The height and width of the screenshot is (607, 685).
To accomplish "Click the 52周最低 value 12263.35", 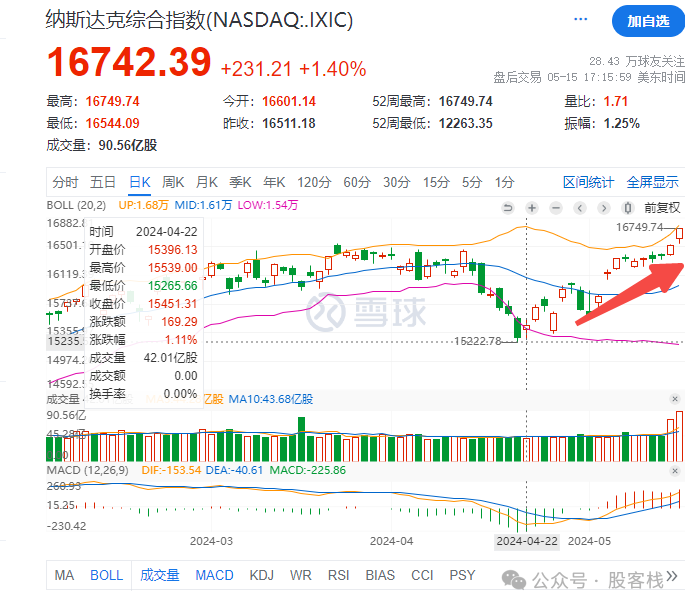I will 465,123.
